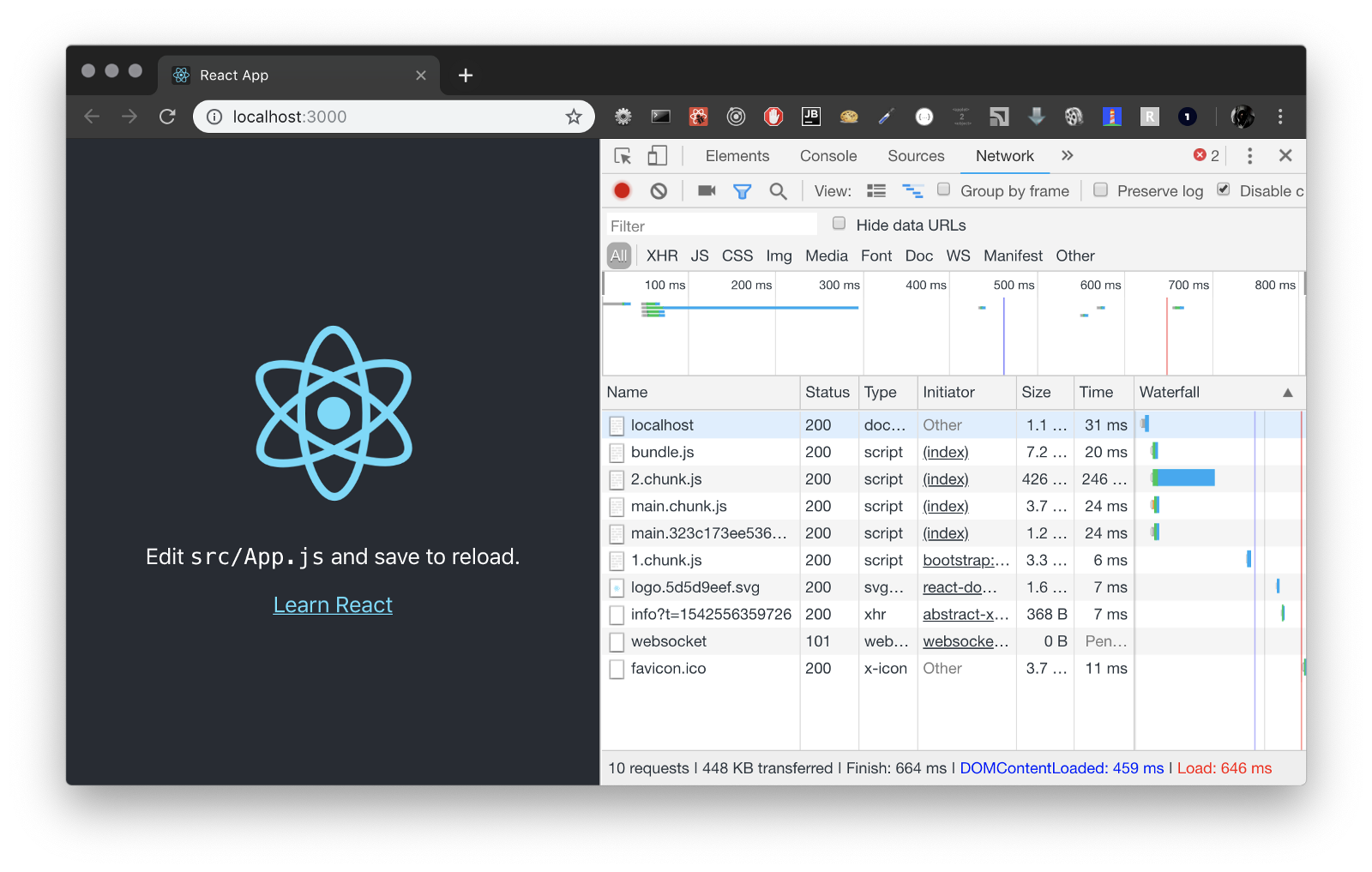1372x872 pixels.
Task: Open DevTools customize menu (three dots)
Action: point(1249,156)
